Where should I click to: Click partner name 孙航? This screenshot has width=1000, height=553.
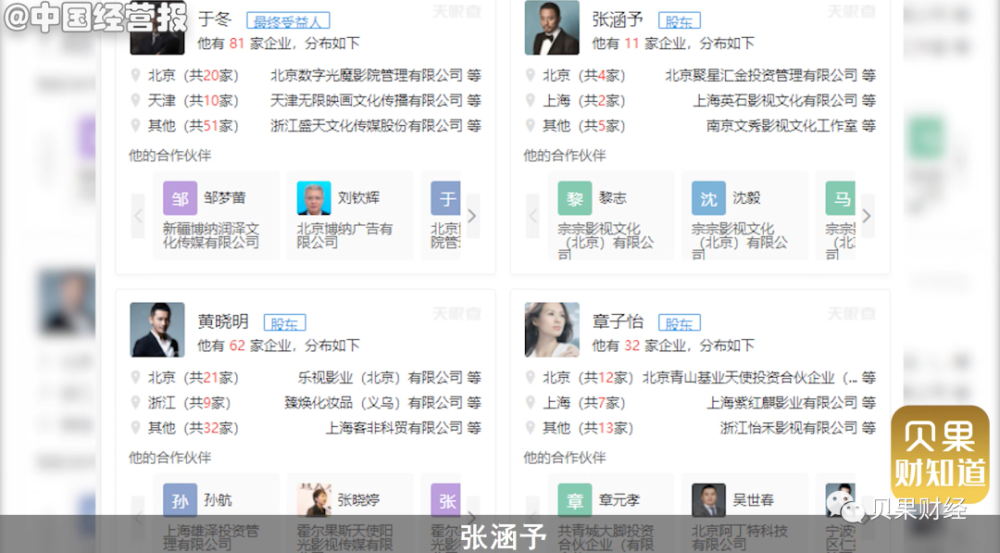click(x=217, y=500)
